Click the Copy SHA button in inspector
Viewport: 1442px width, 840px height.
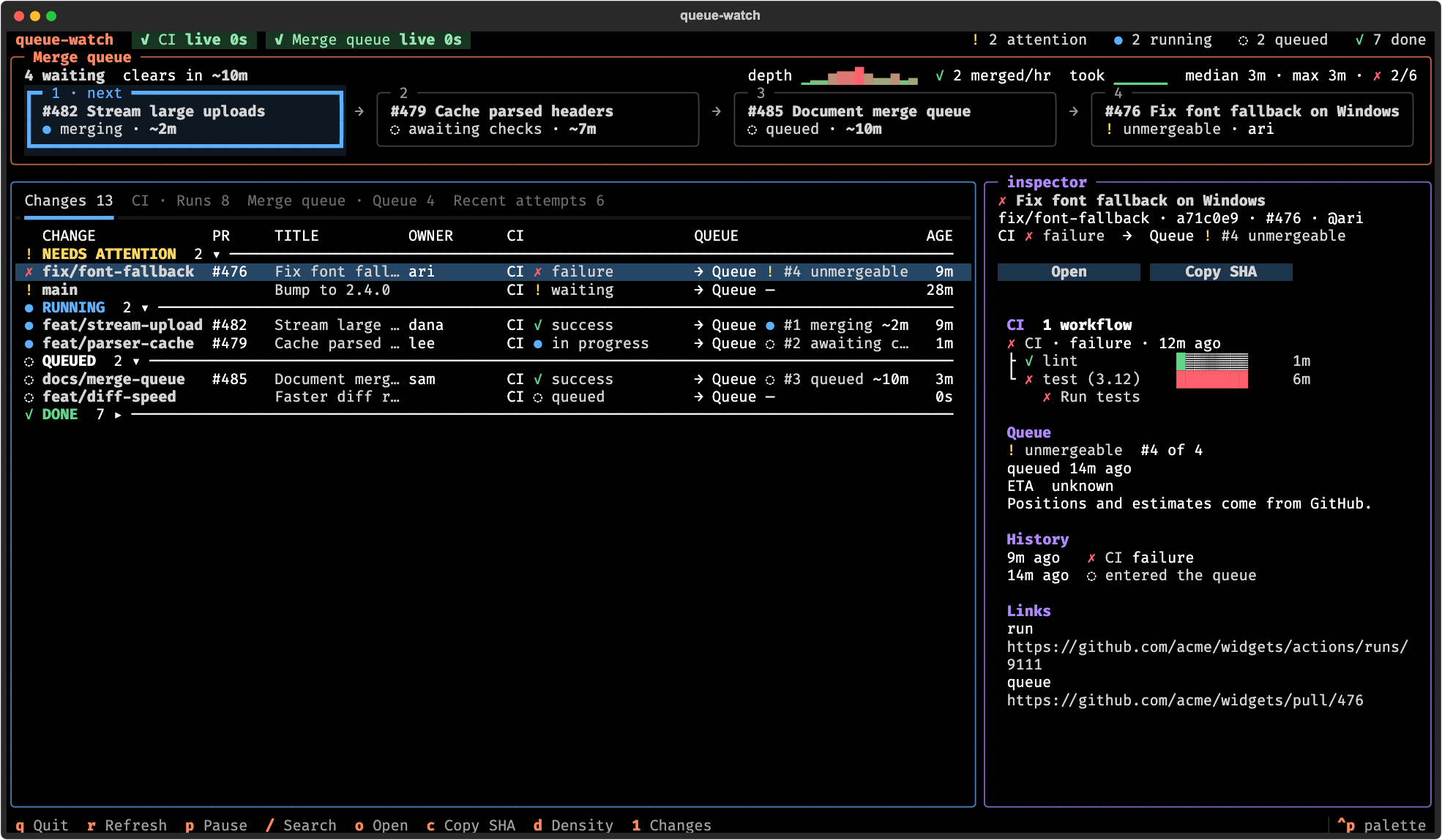(1221, 272)
